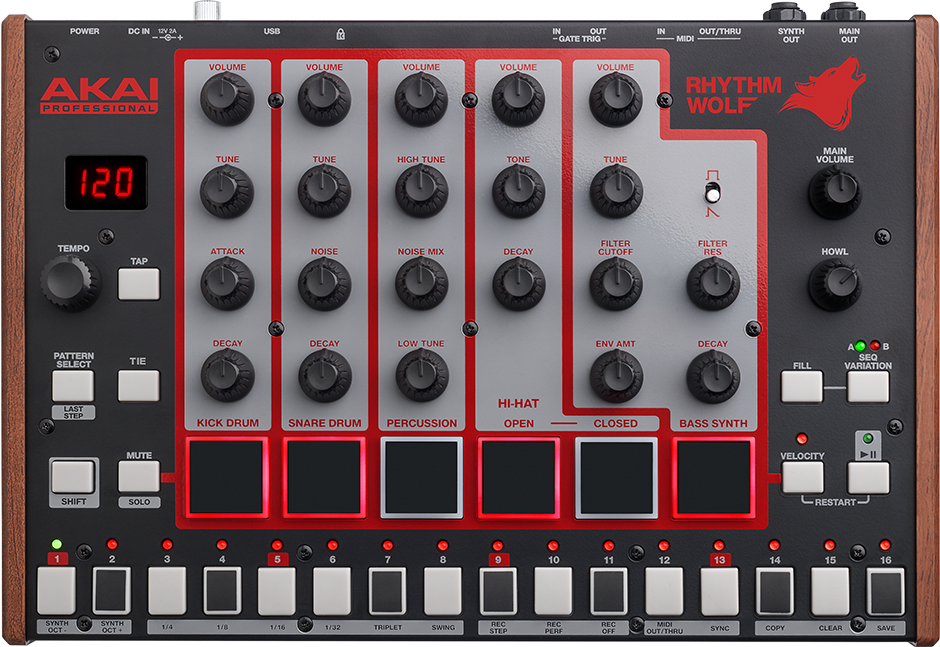Click the 120 tempo LED display
940x647 pixels.
click(x=106, y=183)
